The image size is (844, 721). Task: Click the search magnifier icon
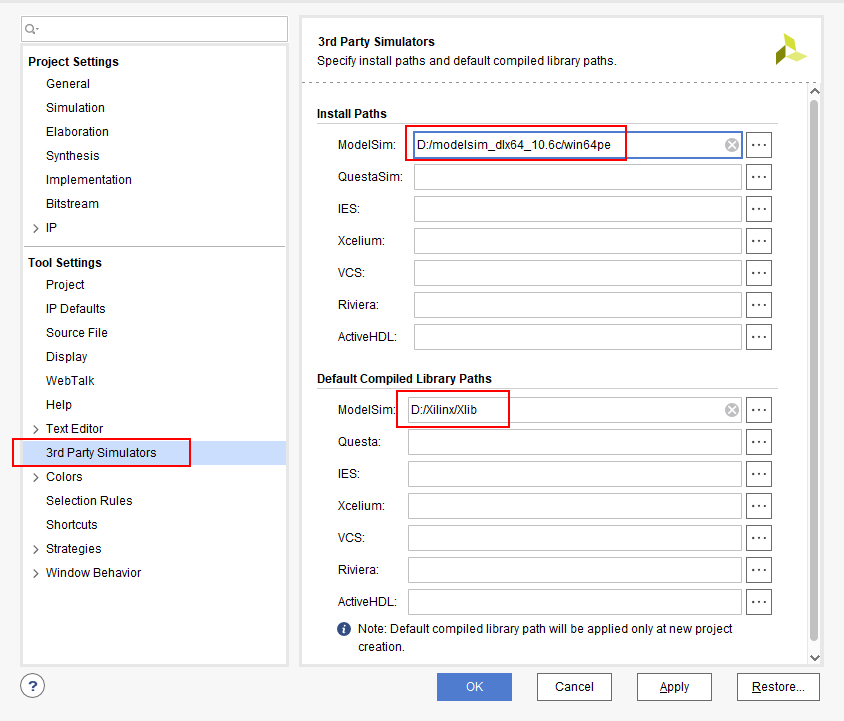[x=31, y=29]
